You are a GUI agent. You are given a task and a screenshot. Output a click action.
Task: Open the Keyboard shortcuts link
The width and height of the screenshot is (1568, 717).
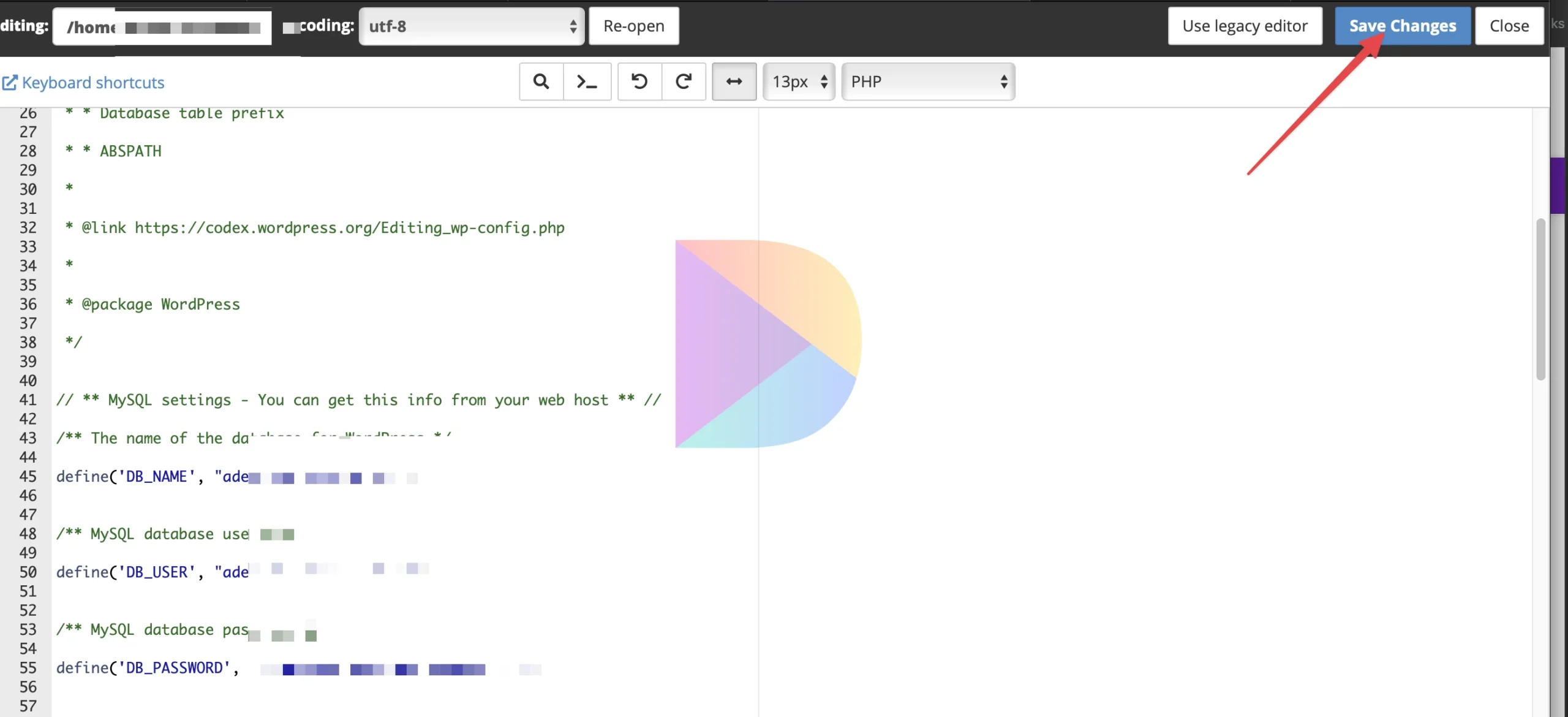click(x=93, y=83)
